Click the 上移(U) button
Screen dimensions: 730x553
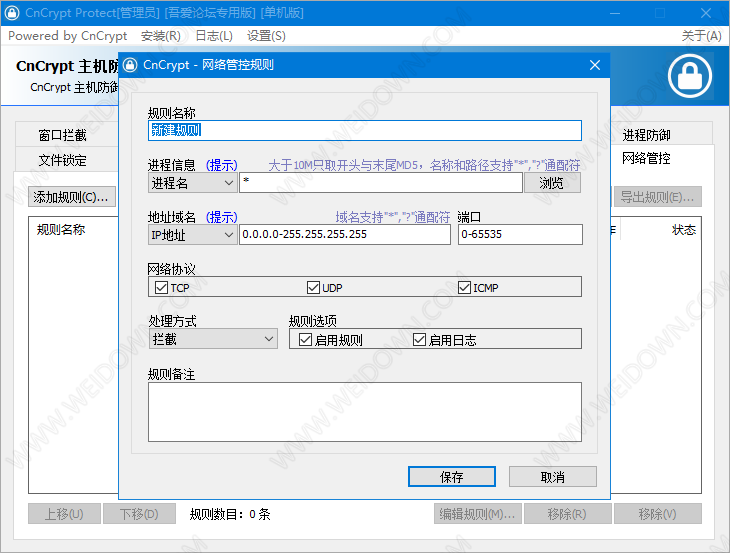pos(64,514)
